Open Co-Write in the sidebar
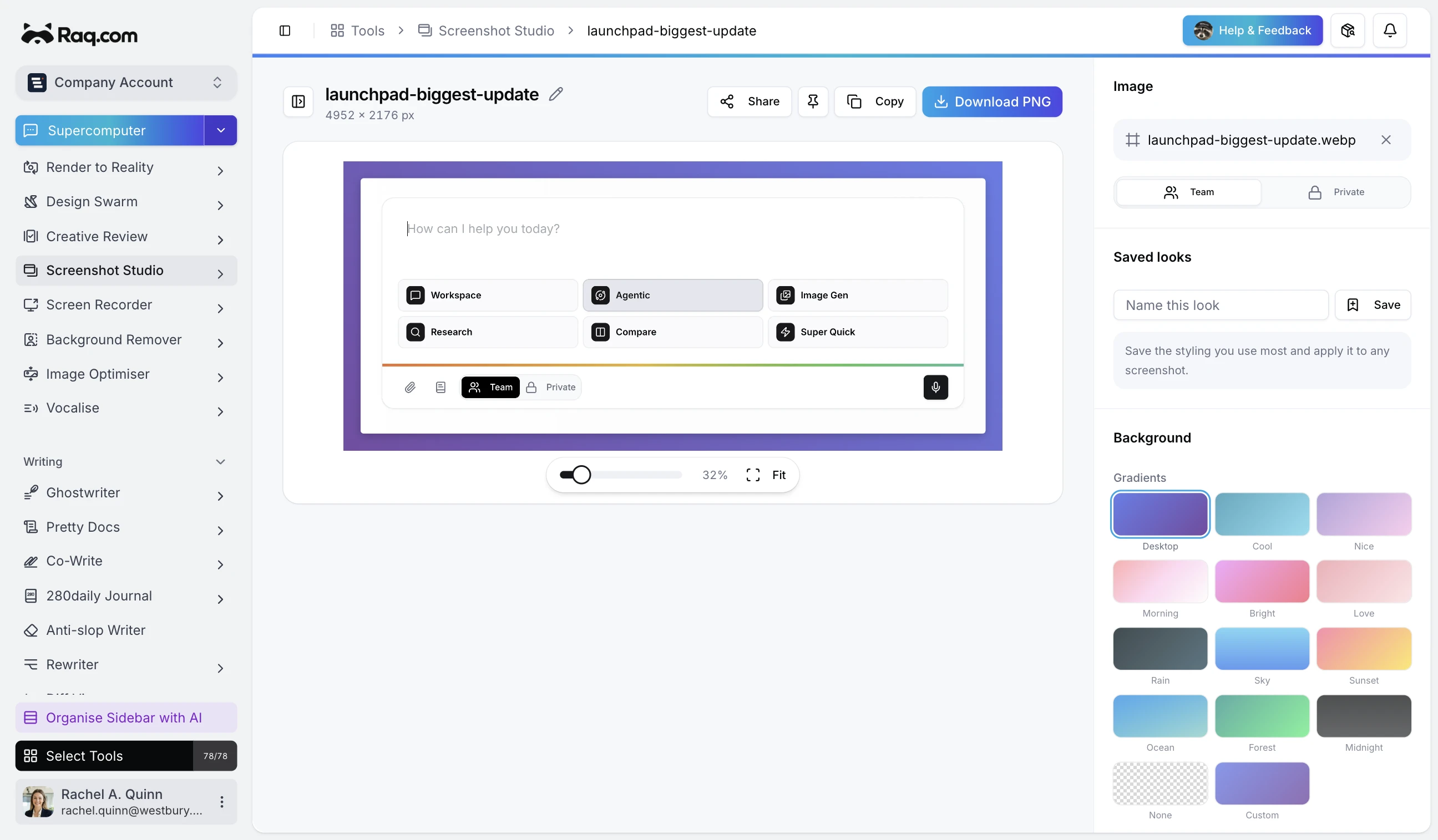 pyautogui.click(x=125, y=561)
